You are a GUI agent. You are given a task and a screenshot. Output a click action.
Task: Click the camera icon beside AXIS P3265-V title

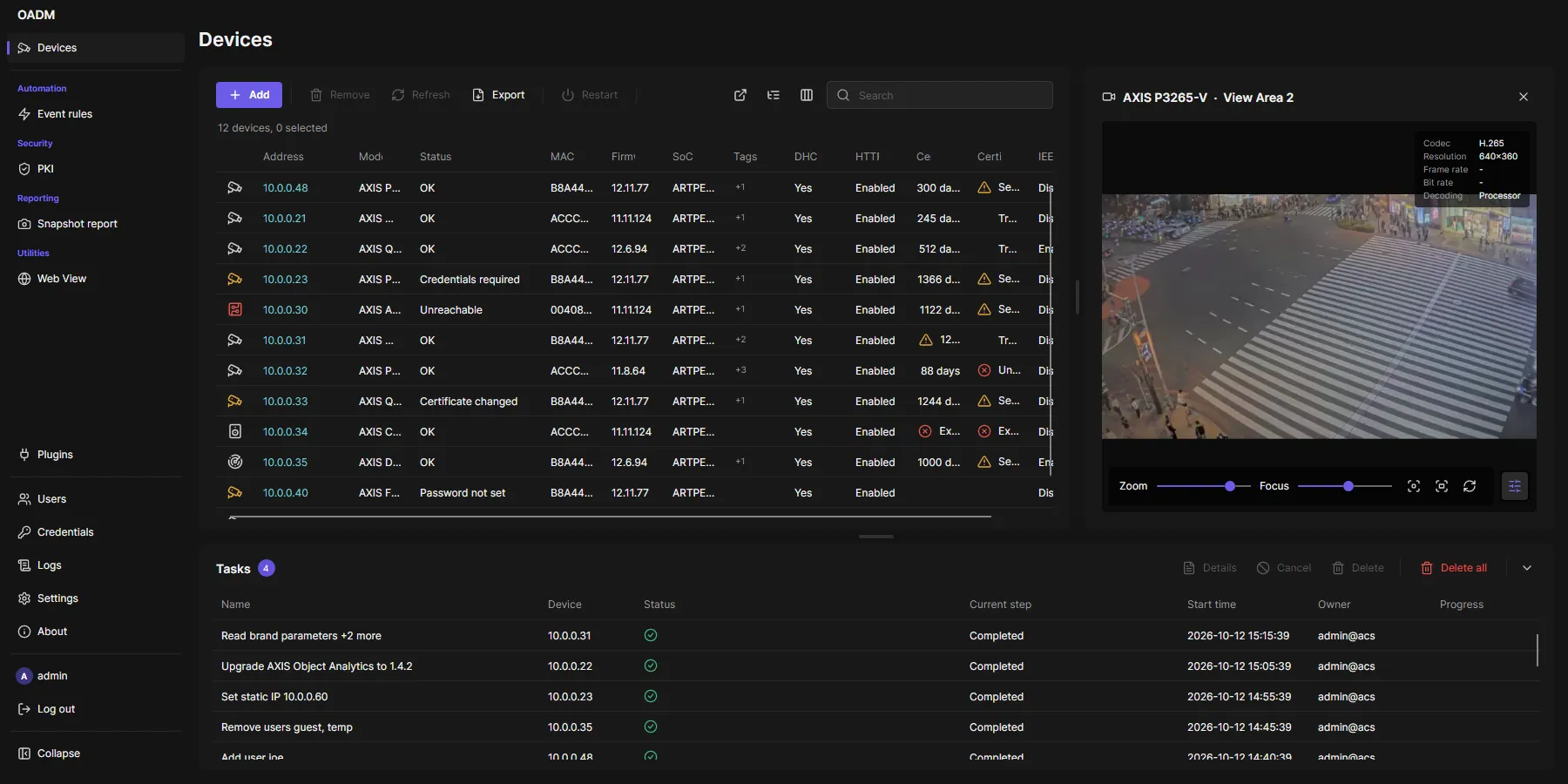1109,97
